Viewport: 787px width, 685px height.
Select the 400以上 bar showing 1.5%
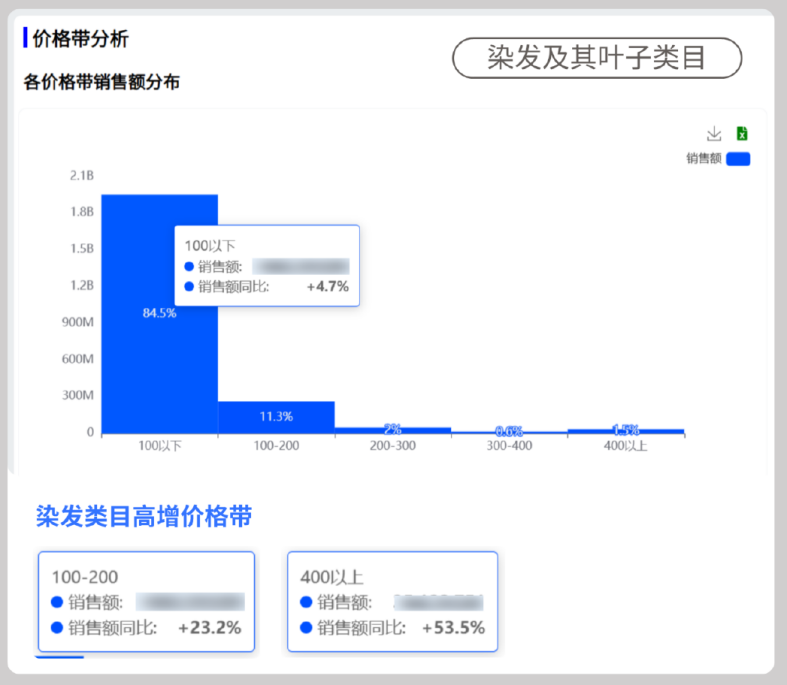[626, 431]
